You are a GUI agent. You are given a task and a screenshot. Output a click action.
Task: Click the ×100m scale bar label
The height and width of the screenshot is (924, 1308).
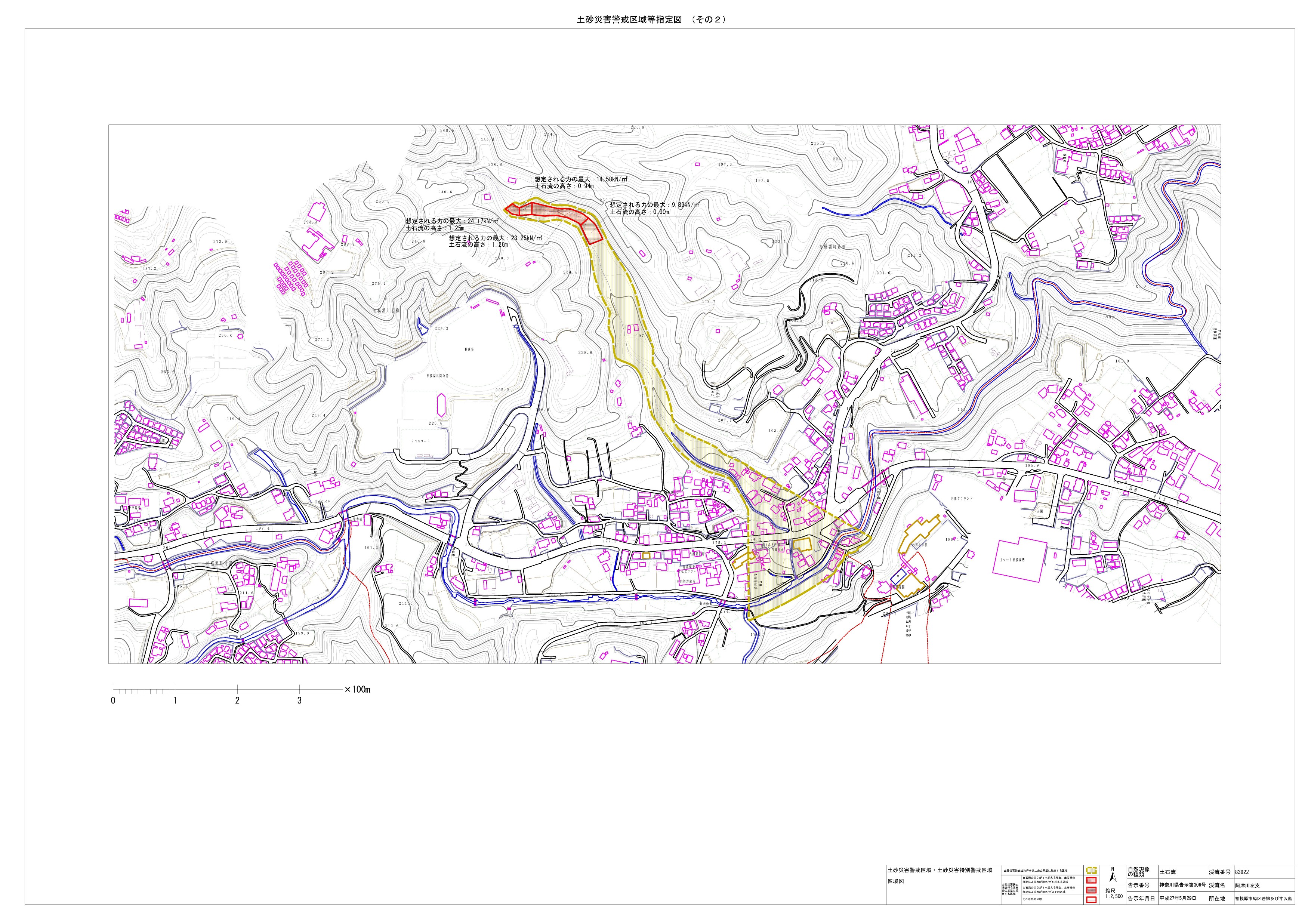click(358, 689)
